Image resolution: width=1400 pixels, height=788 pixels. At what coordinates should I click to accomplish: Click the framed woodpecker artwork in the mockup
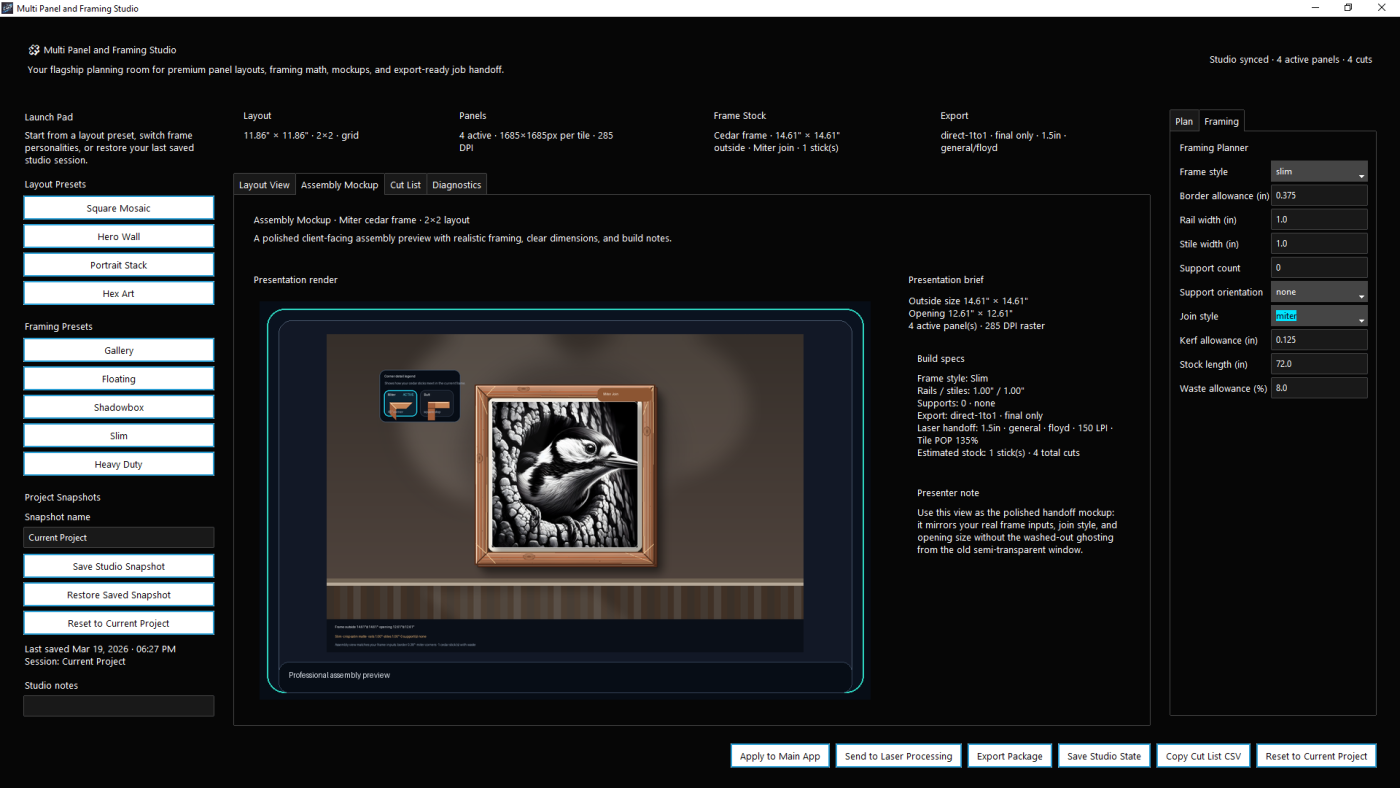(565, 476)
